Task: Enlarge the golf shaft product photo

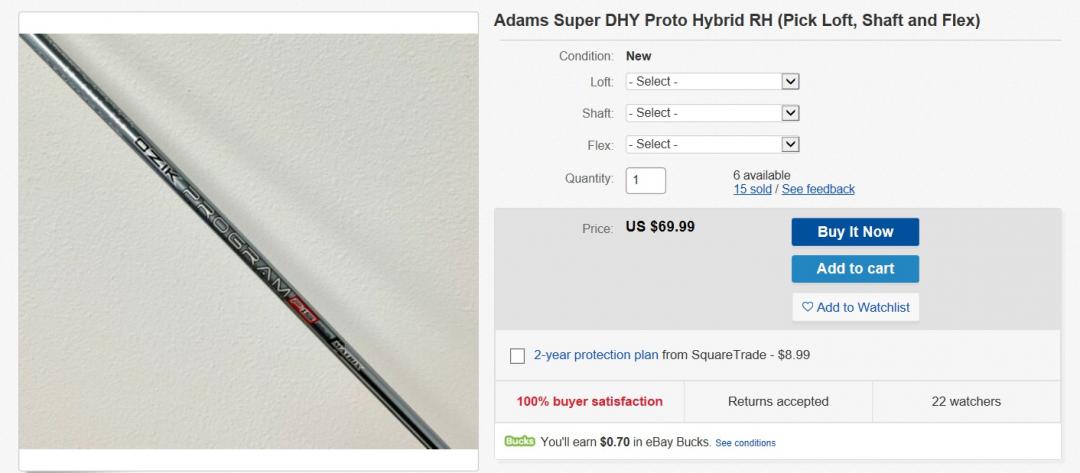Action: (248, 240)
